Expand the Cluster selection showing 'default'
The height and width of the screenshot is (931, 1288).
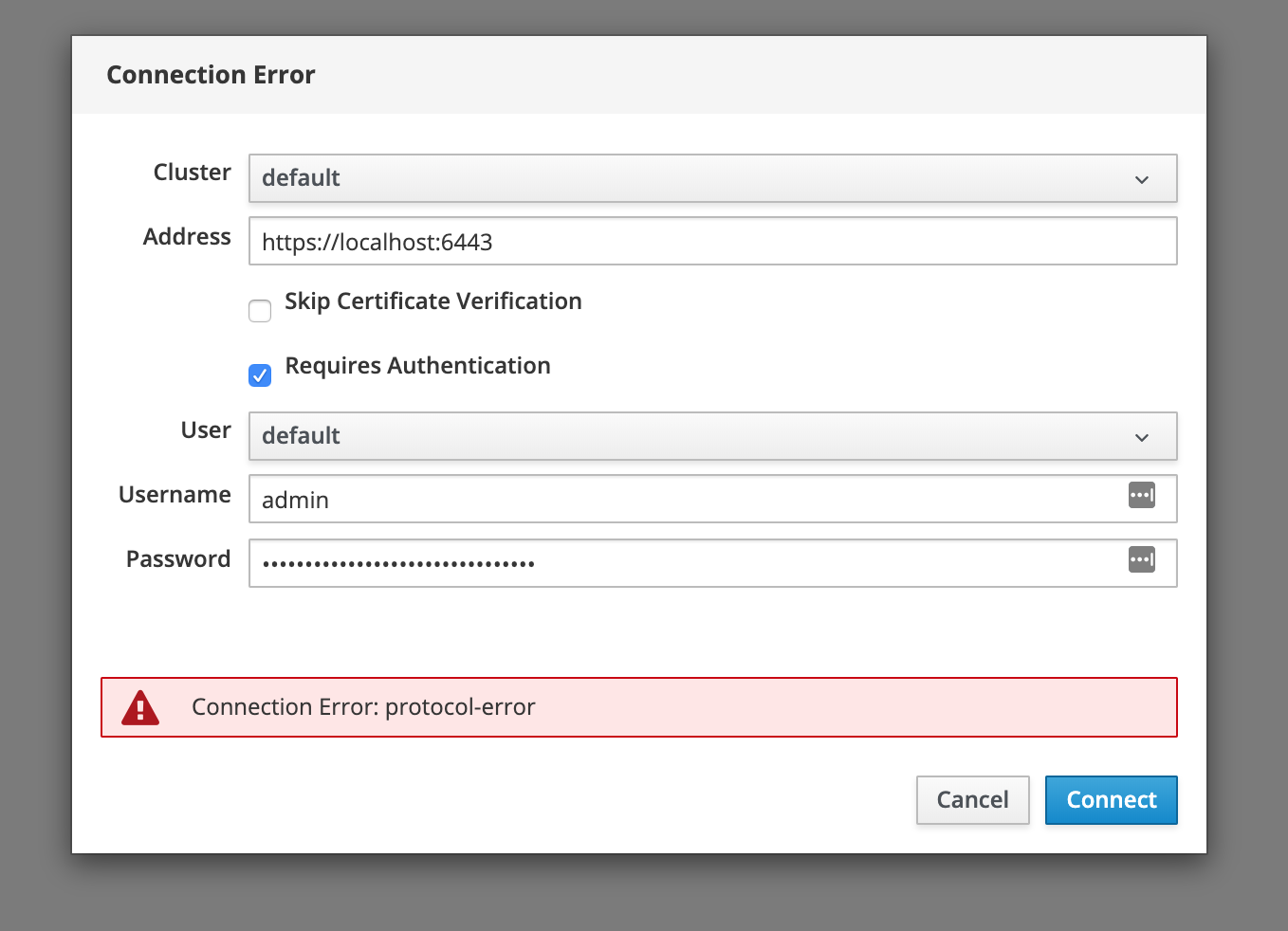pos(713,178)
